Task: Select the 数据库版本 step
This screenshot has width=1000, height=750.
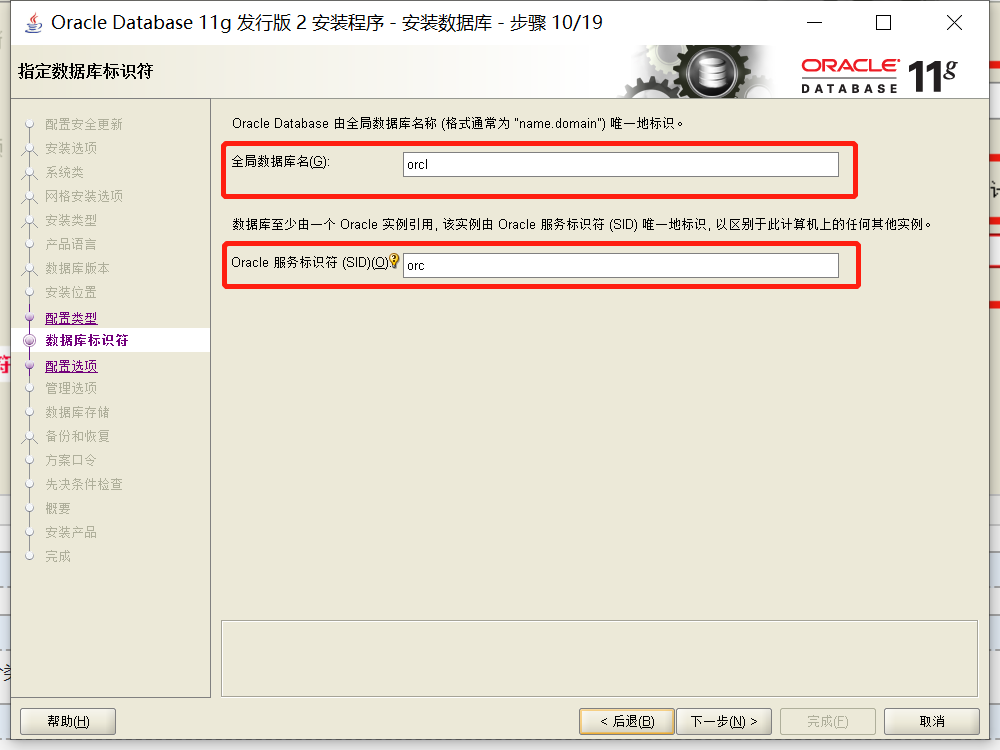Action: [x=77, y=268]
